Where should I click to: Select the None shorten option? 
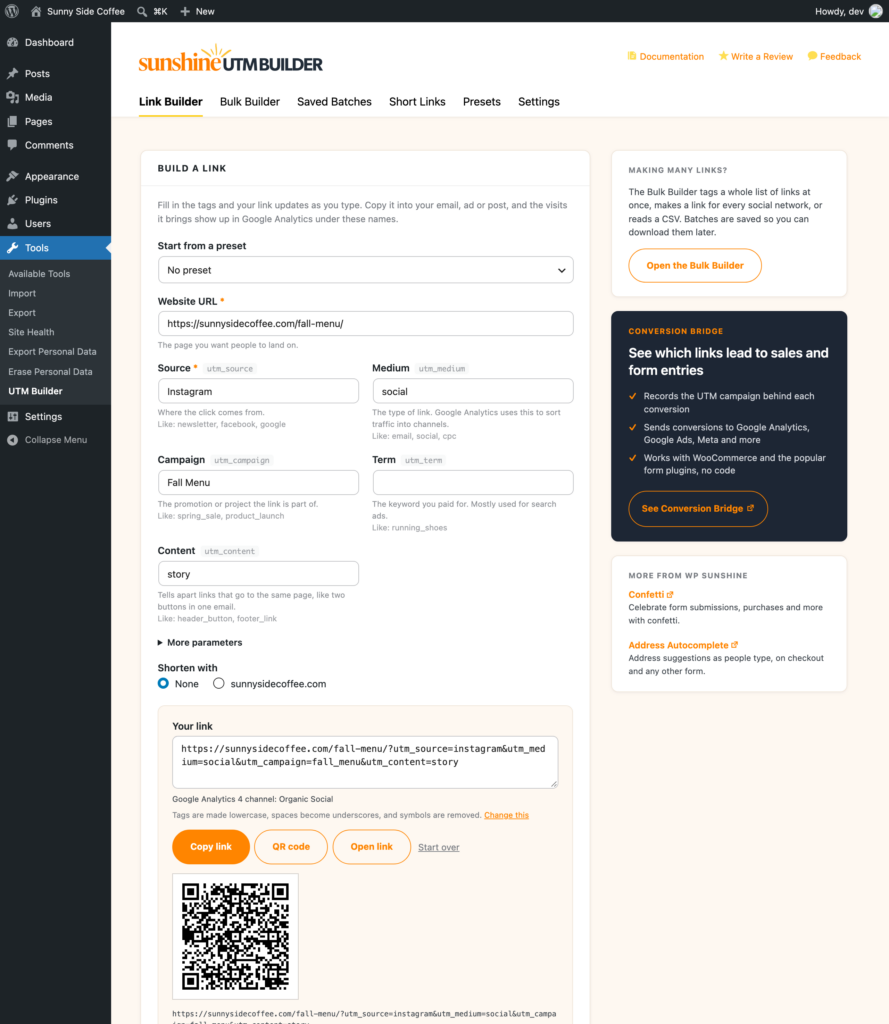(x=163, y=684)
